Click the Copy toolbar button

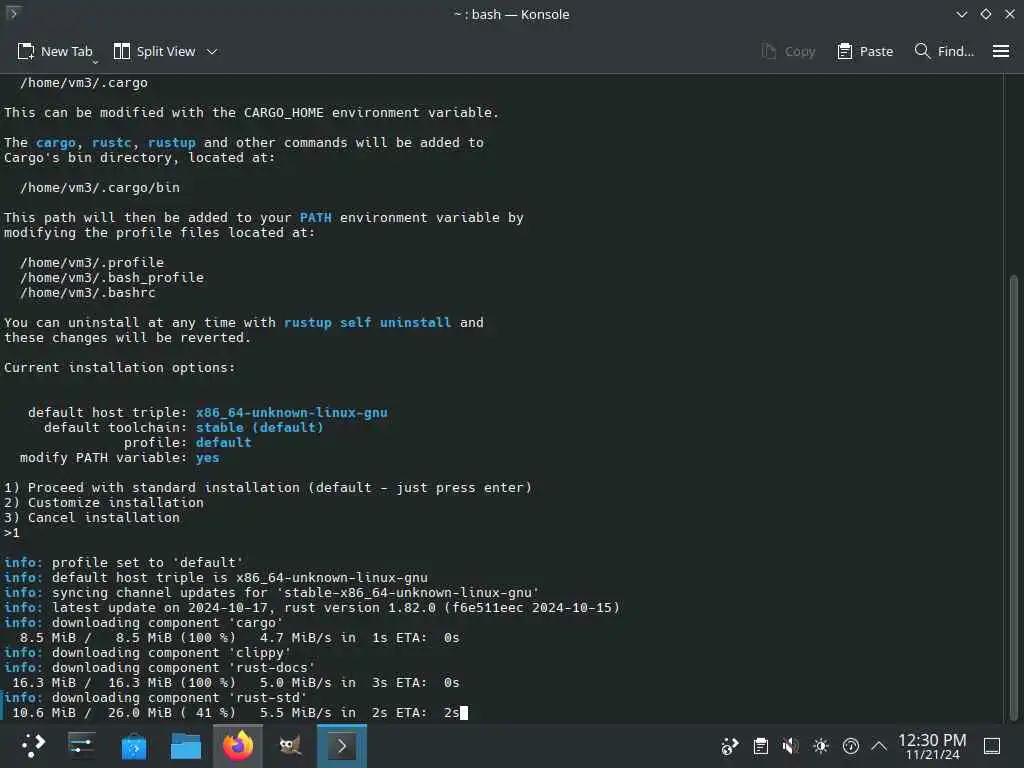pyautogui.click(x=788, y=52)
